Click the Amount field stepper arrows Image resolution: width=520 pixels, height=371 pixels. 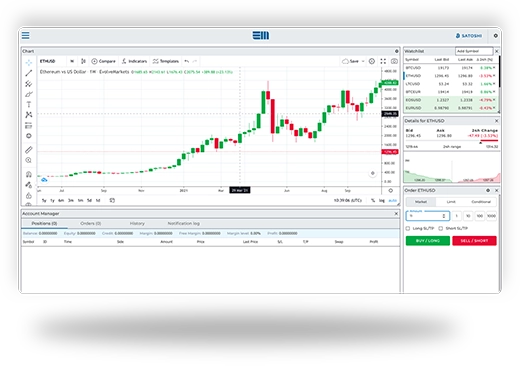click(444, 216)
